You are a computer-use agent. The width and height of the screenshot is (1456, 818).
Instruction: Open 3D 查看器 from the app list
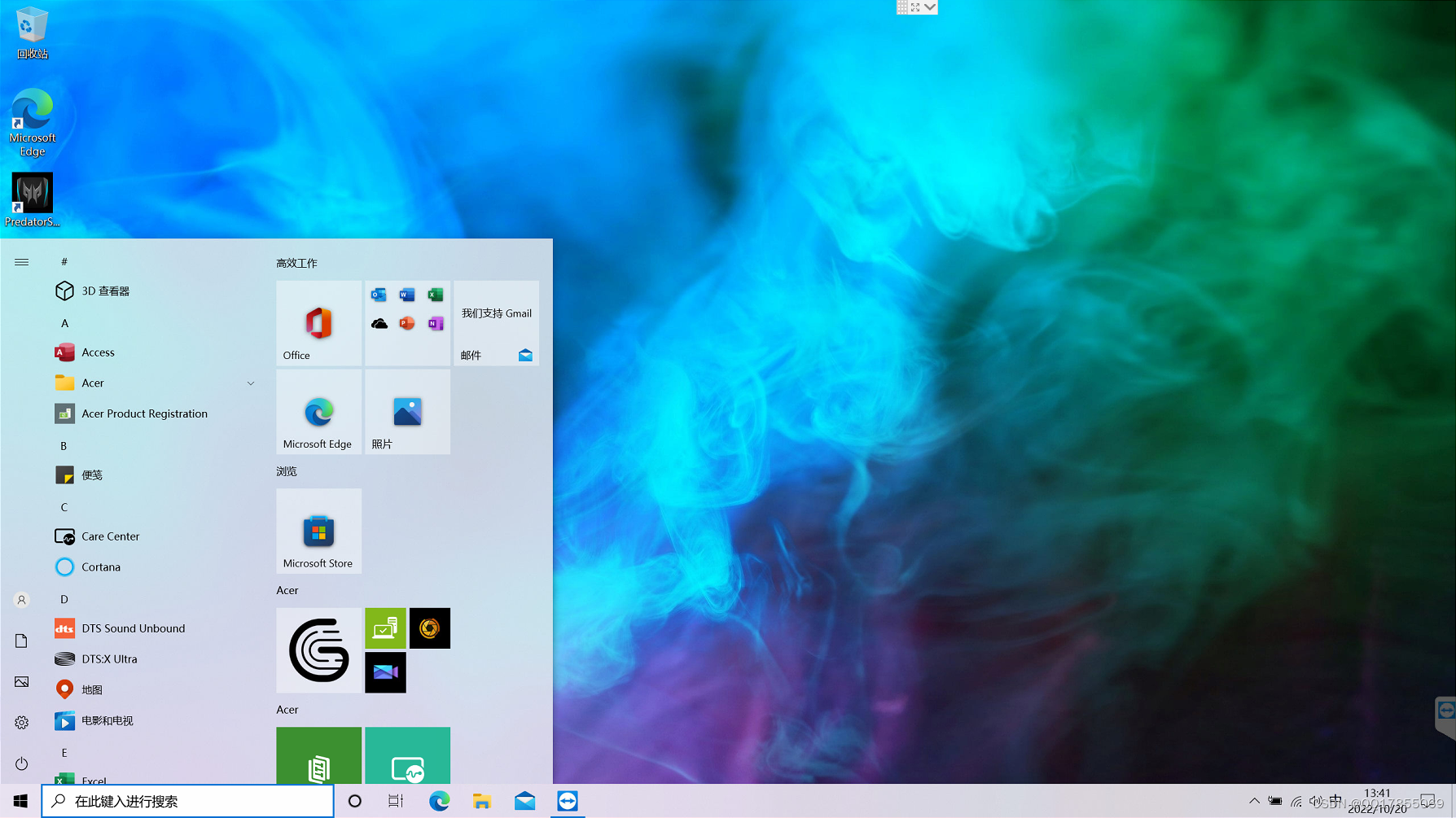[x=155, y=291]
